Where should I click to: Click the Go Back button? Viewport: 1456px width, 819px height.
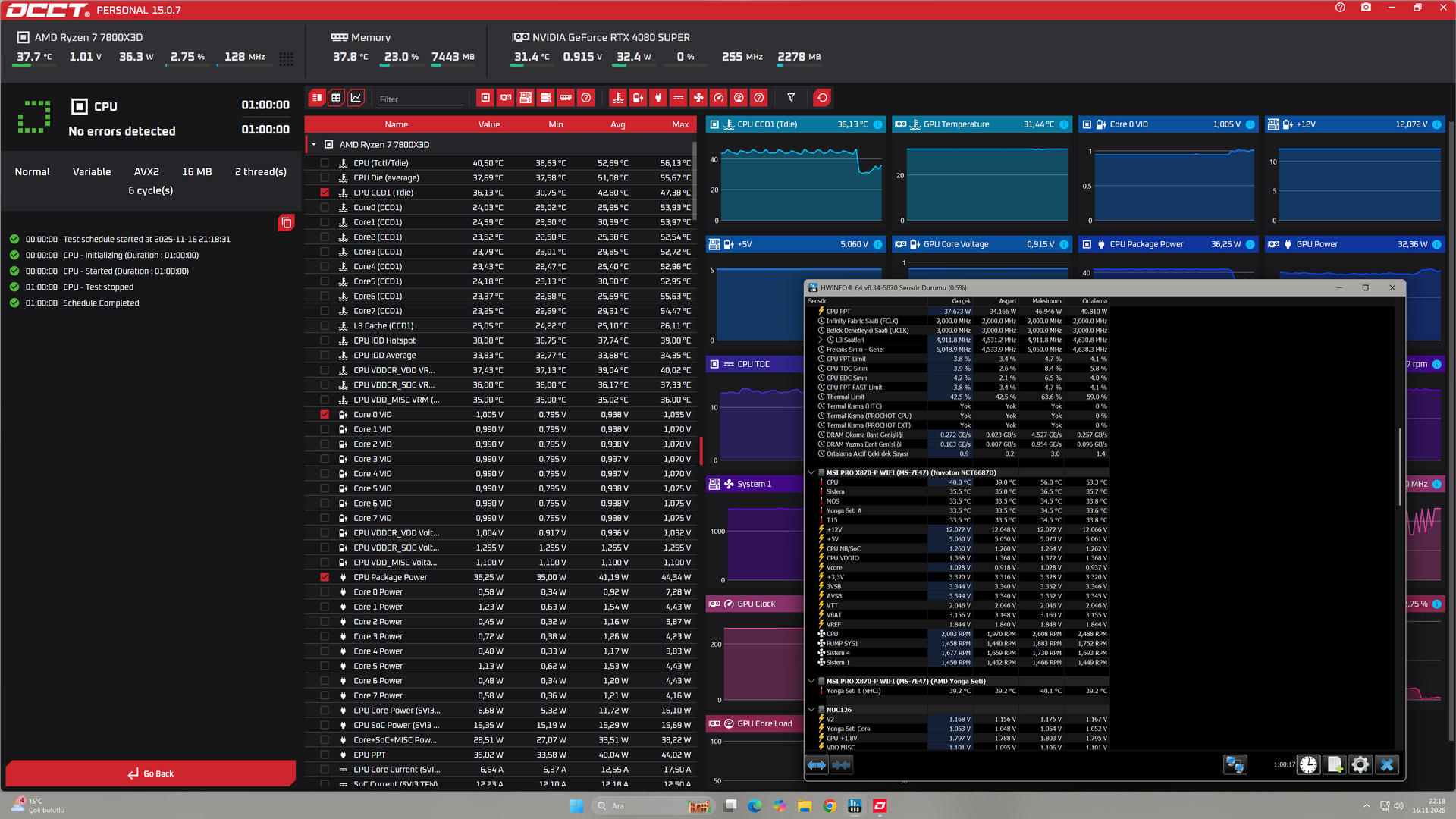(x=151, y=773)
